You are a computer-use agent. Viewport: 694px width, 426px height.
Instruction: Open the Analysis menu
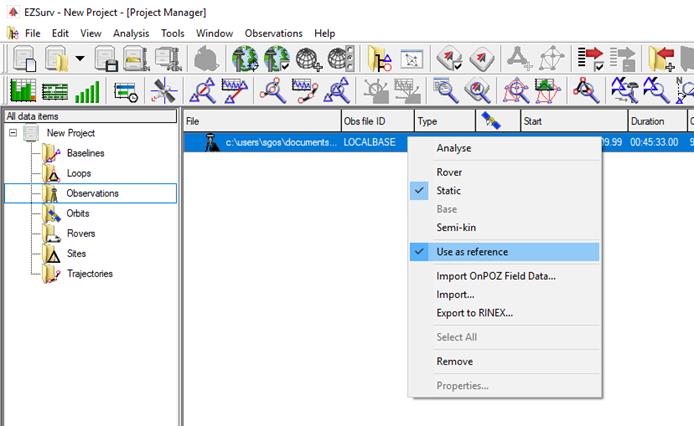(131, 33)
